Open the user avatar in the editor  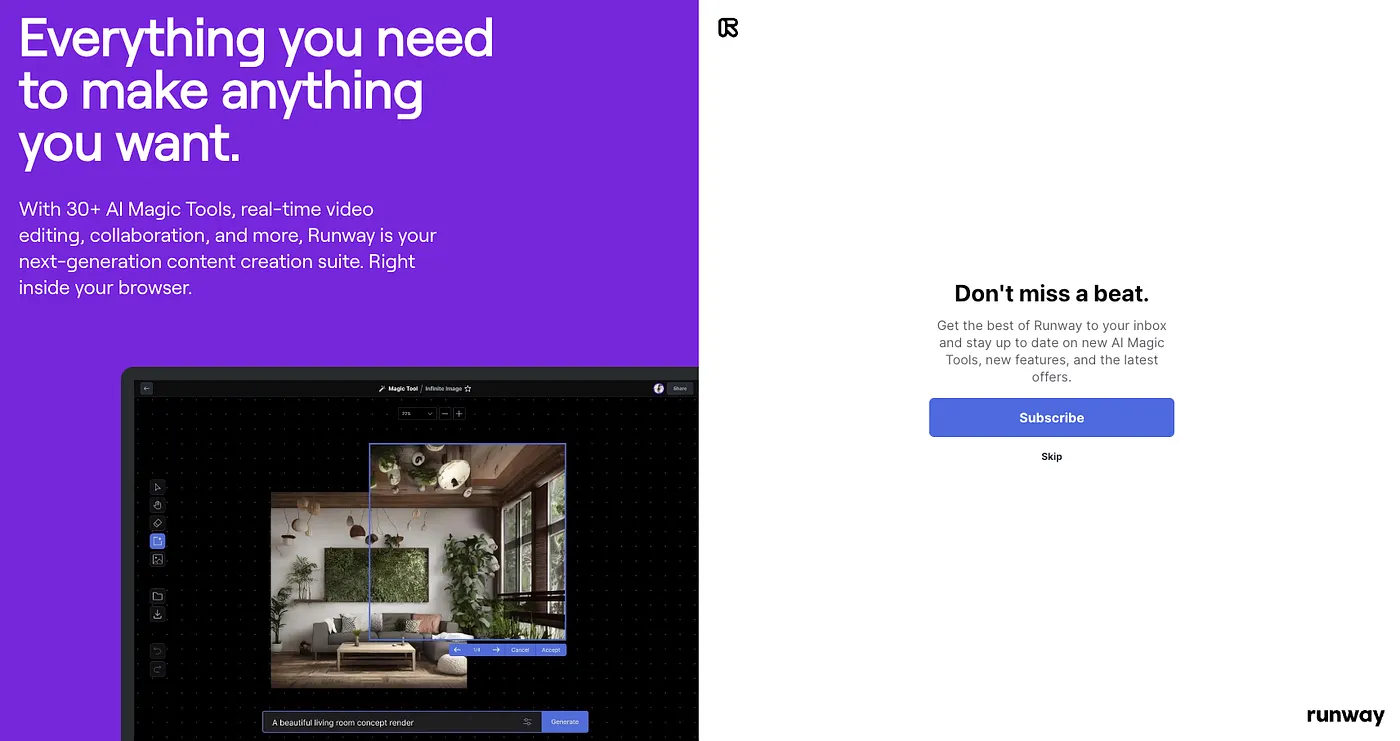click(659, 388)
